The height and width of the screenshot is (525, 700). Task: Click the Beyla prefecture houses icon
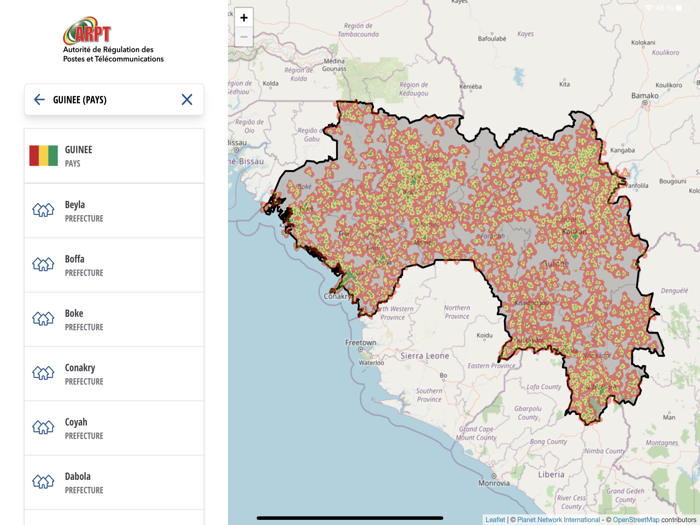point(43,211)
